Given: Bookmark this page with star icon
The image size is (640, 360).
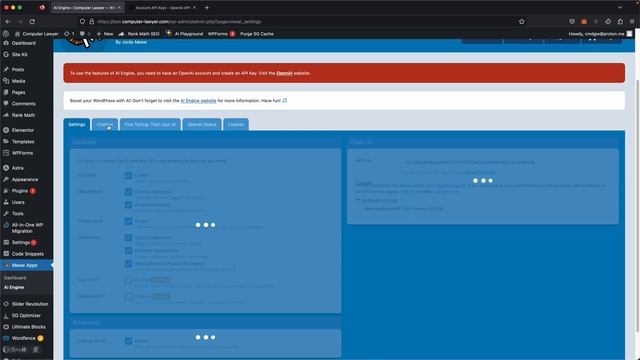Looking at the screenshot, I should (x=522, y=22).
